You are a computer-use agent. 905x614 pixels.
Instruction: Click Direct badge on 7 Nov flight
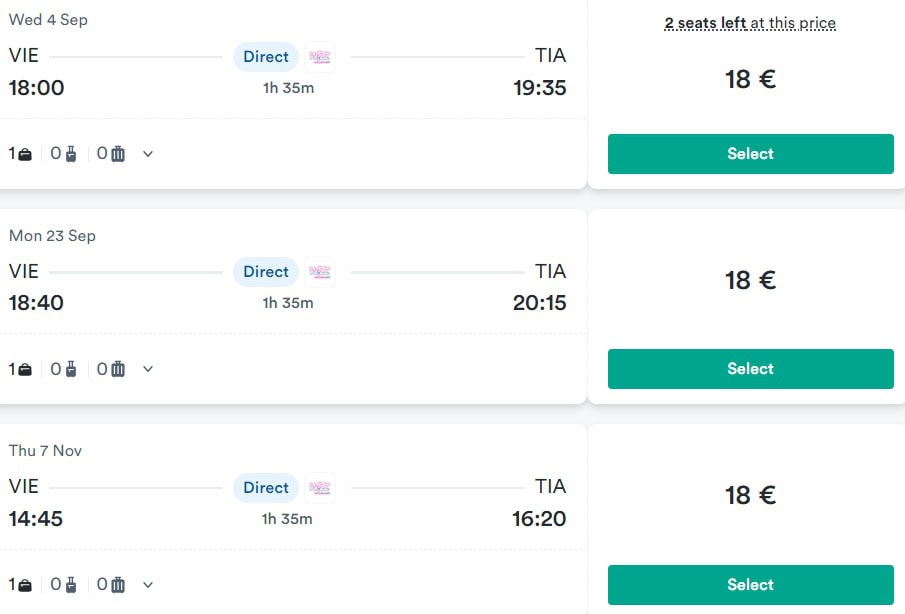266,488
